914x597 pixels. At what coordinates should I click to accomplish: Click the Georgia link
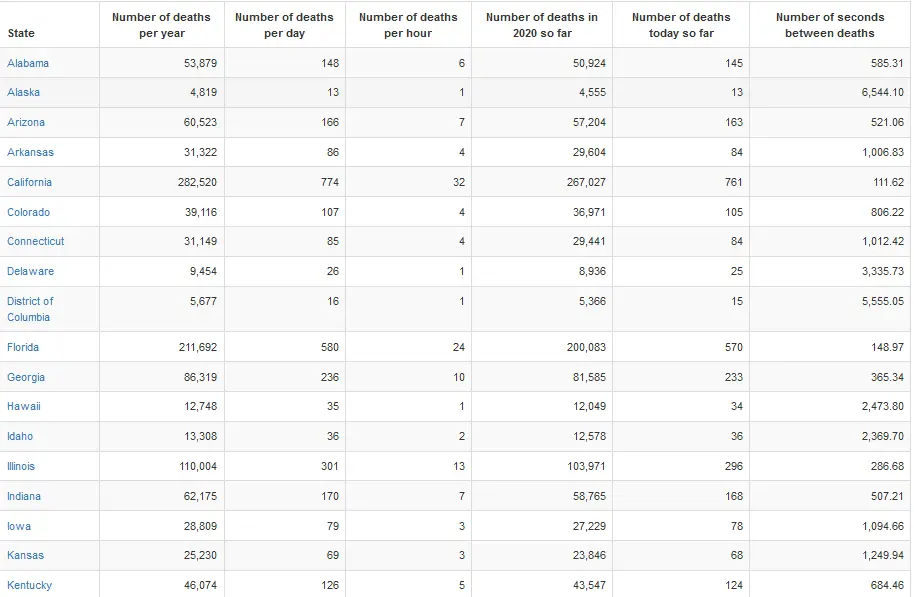[x=26, y=377]
